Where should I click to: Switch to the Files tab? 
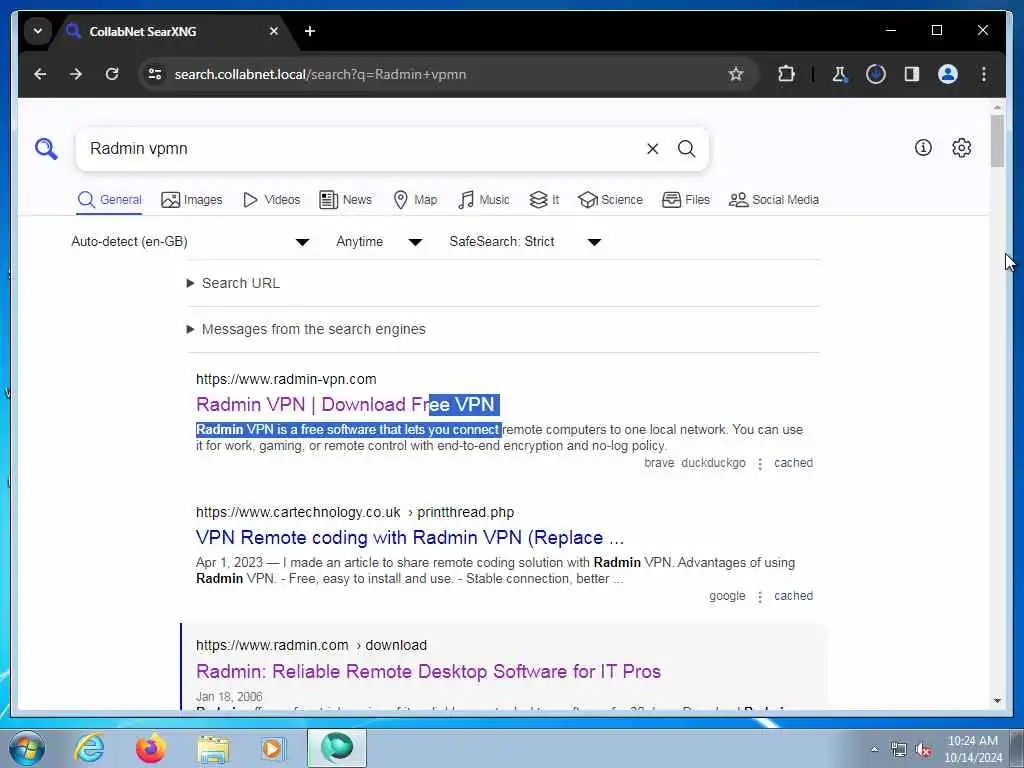click(686, 200)
